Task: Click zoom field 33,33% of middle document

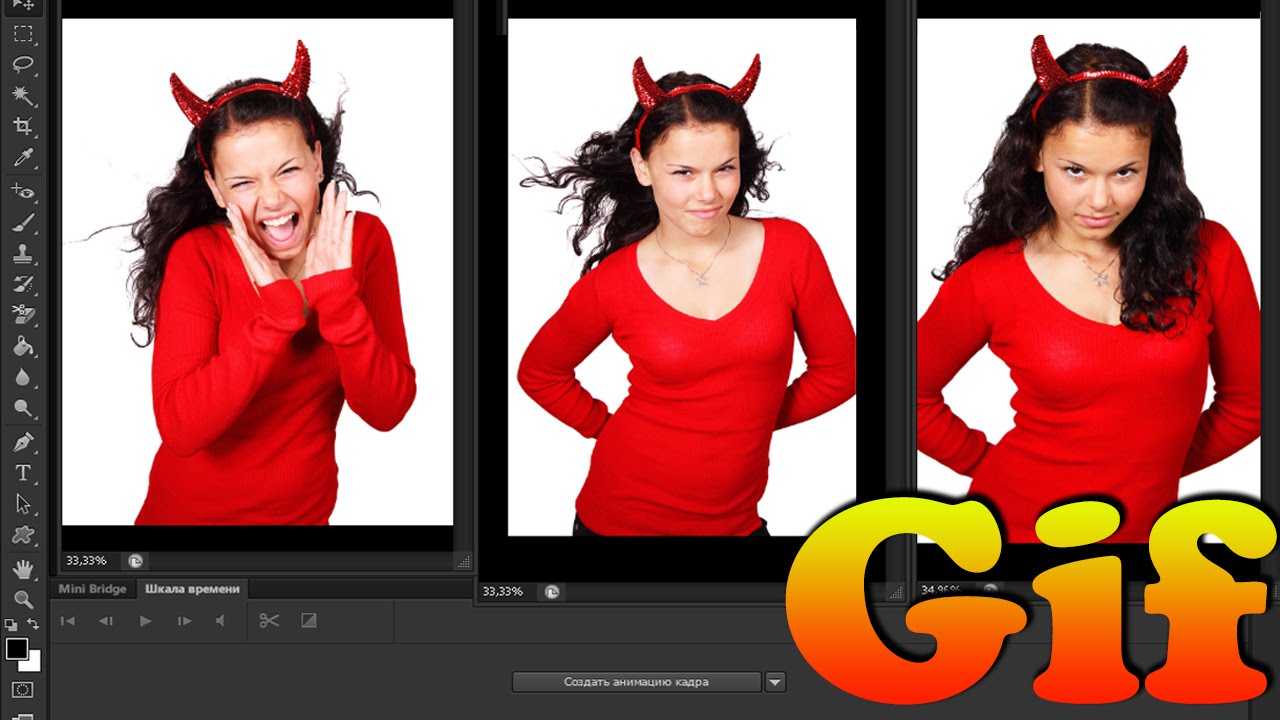Action: (503, 592)
